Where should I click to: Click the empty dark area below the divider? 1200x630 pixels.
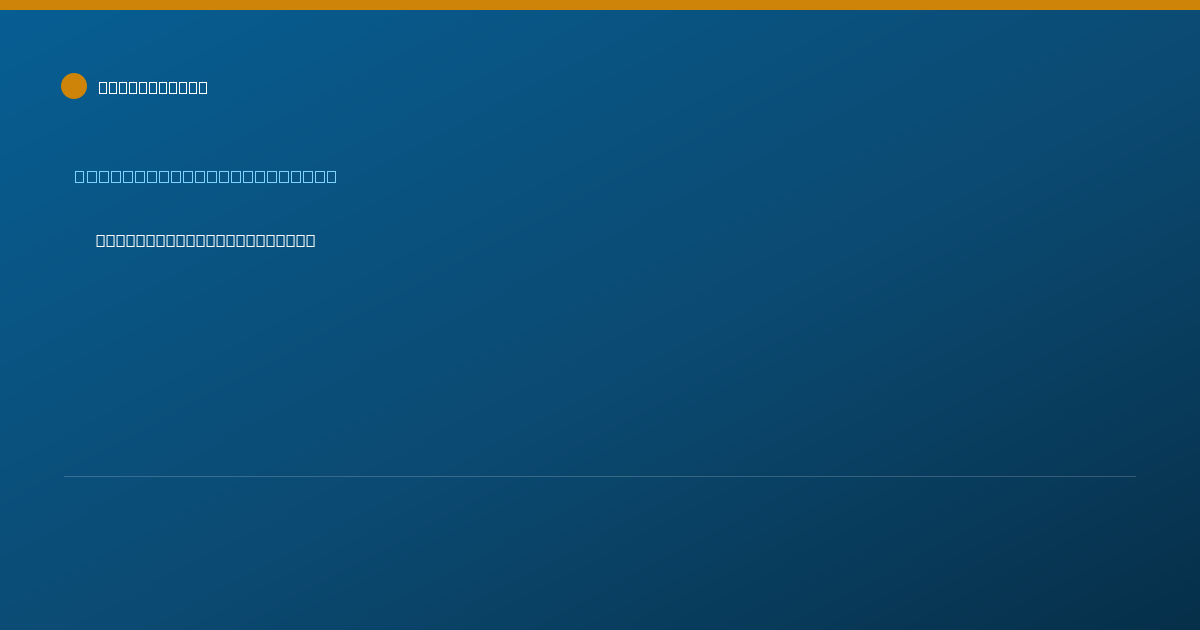pyautogui.click(x=600, y=555)
